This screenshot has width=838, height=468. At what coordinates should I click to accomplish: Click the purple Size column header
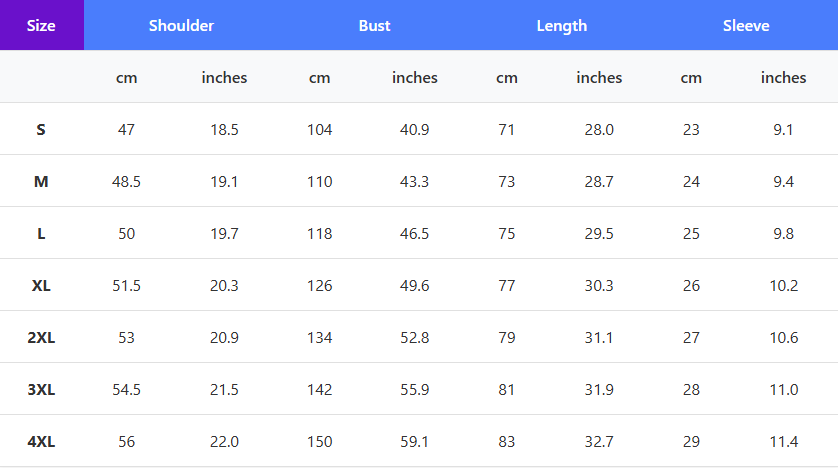[41, 25]
